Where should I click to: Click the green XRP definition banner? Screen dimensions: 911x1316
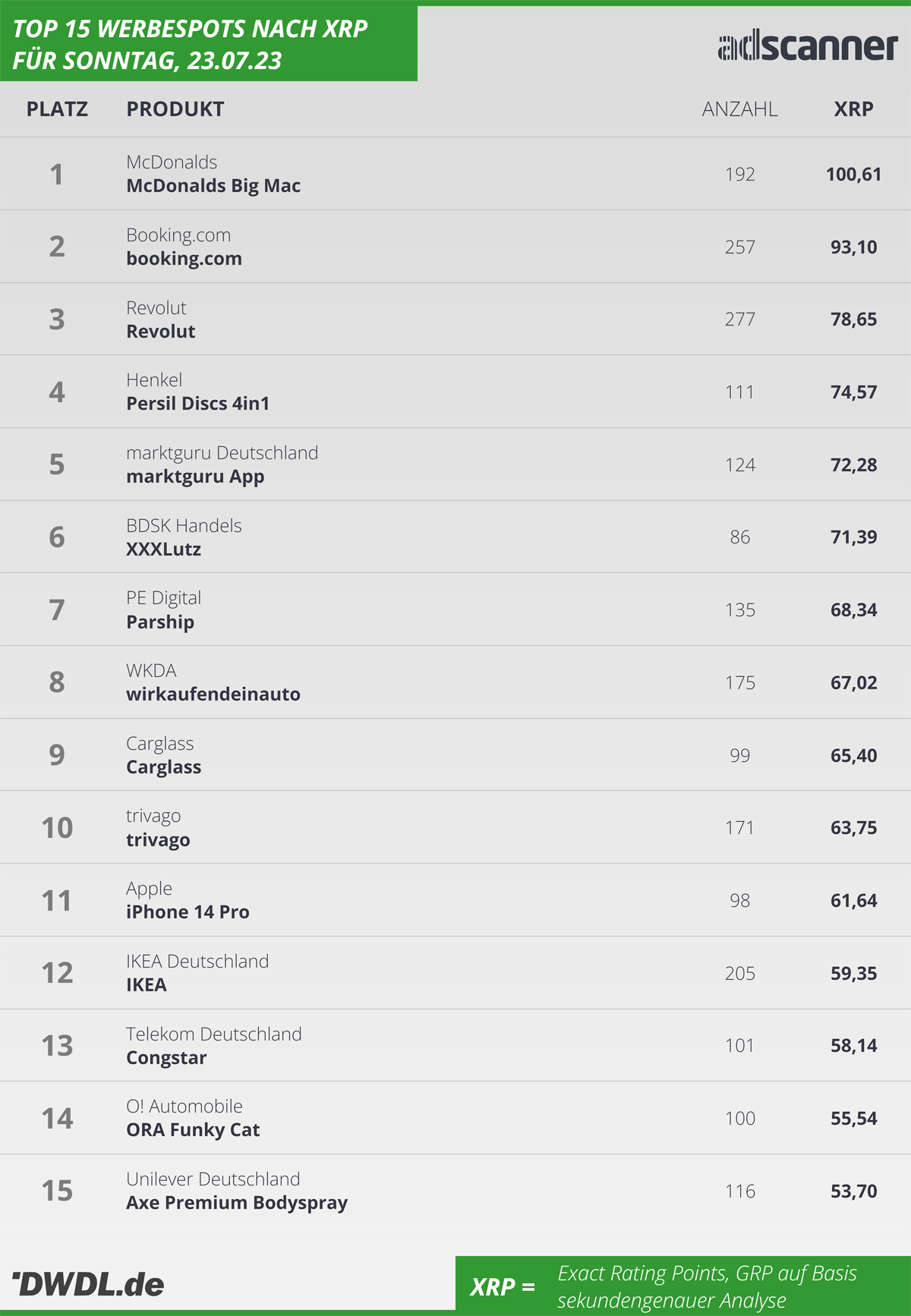point(683,1286)
